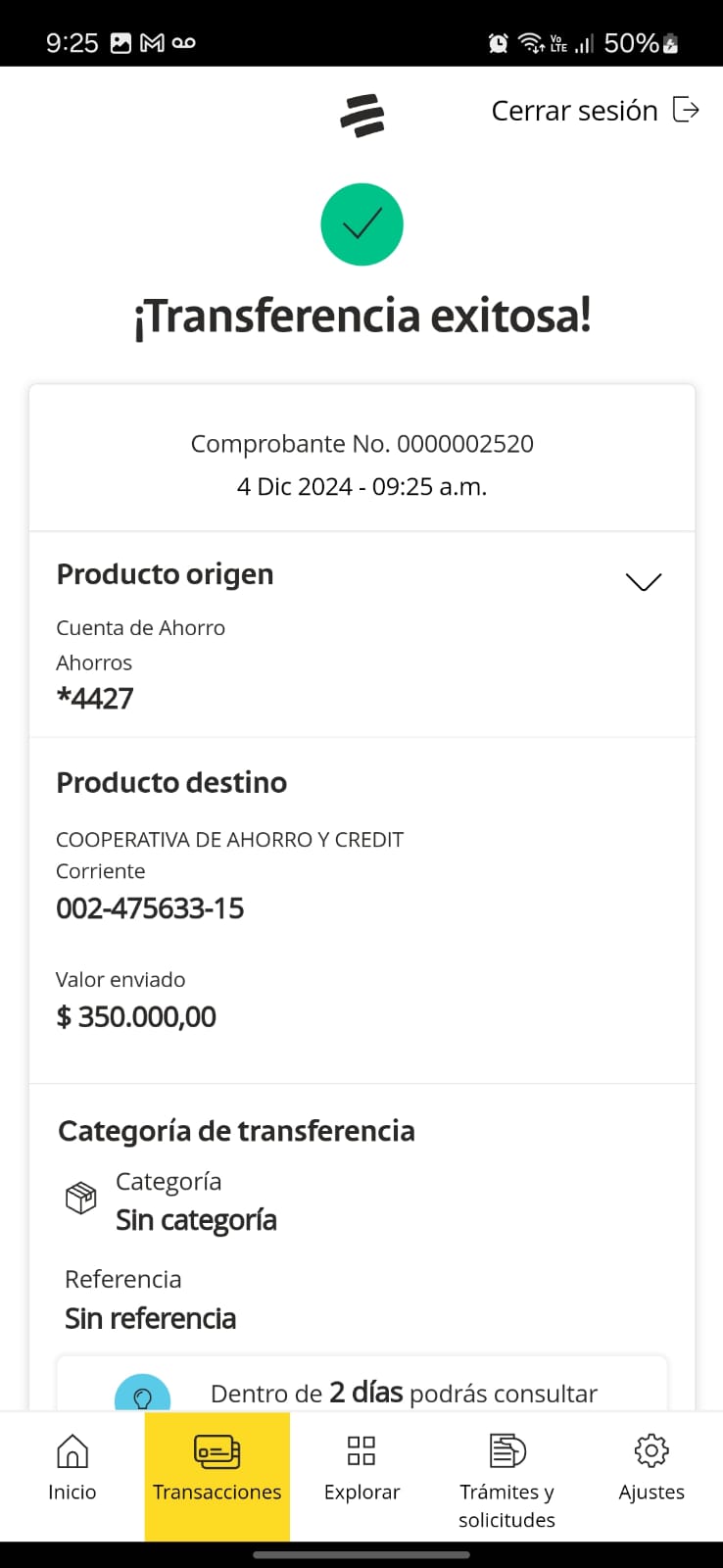The width and height of the screenshot is (723, 1568).
Task: Tap the Comprobante No. 0000002520 text
Action: coord(361,444)
